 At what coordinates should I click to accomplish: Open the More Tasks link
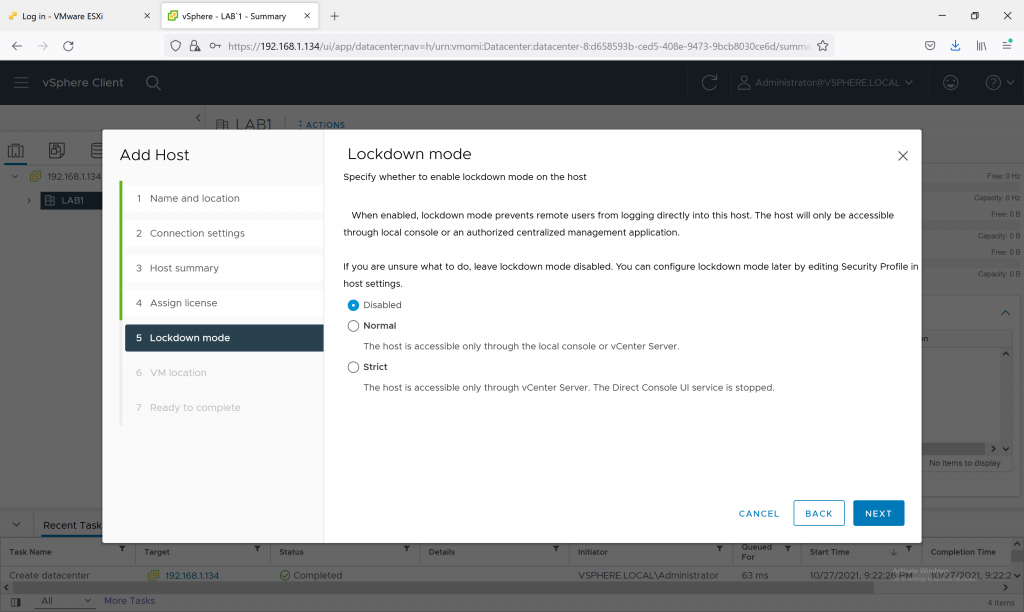pyautogui.click(x=129, y=600)
